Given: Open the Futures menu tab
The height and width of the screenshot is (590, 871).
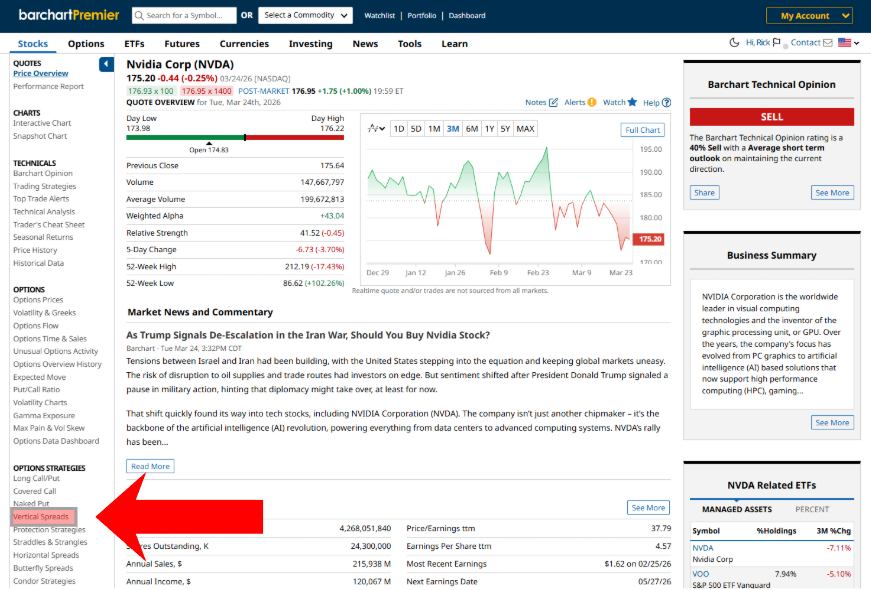Looking at the screenshot, I should click(x=182, y=44).
